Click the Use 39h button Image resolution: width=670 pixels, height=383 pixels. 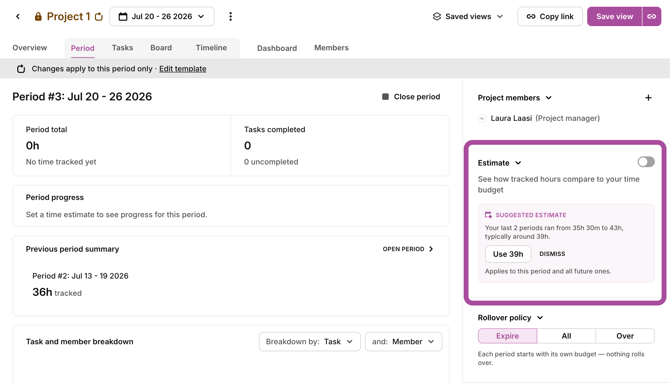click(508, 254)
